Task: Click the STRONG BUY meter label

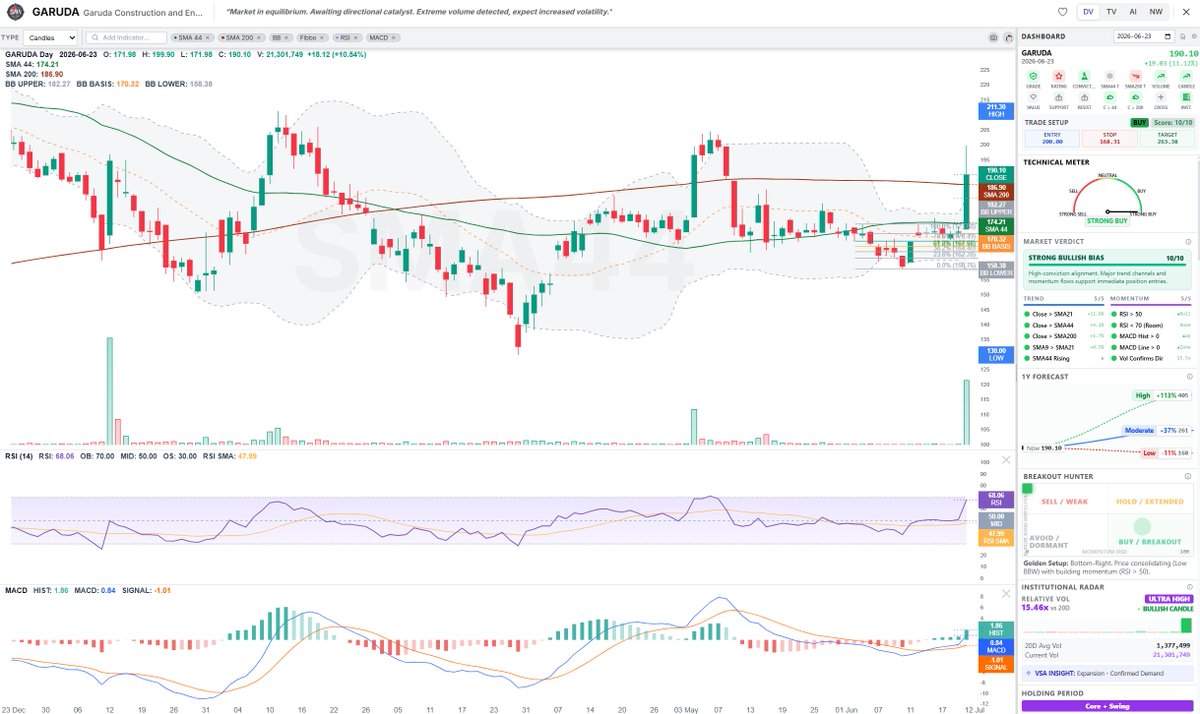Action: (x=1107, y=220)
